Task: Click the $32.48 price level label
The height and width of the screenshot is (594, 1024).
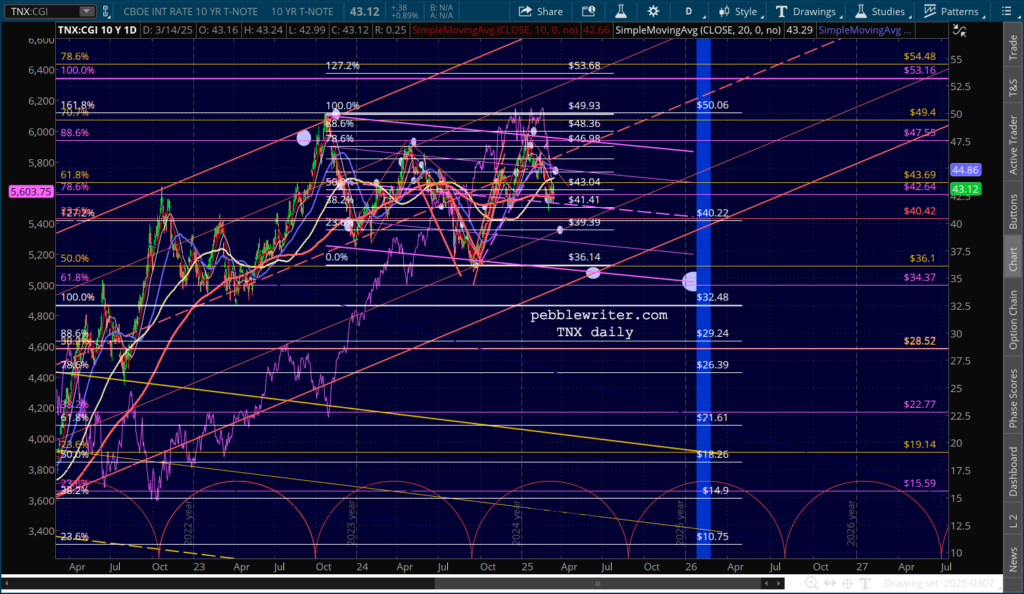Action: (712, 297)
